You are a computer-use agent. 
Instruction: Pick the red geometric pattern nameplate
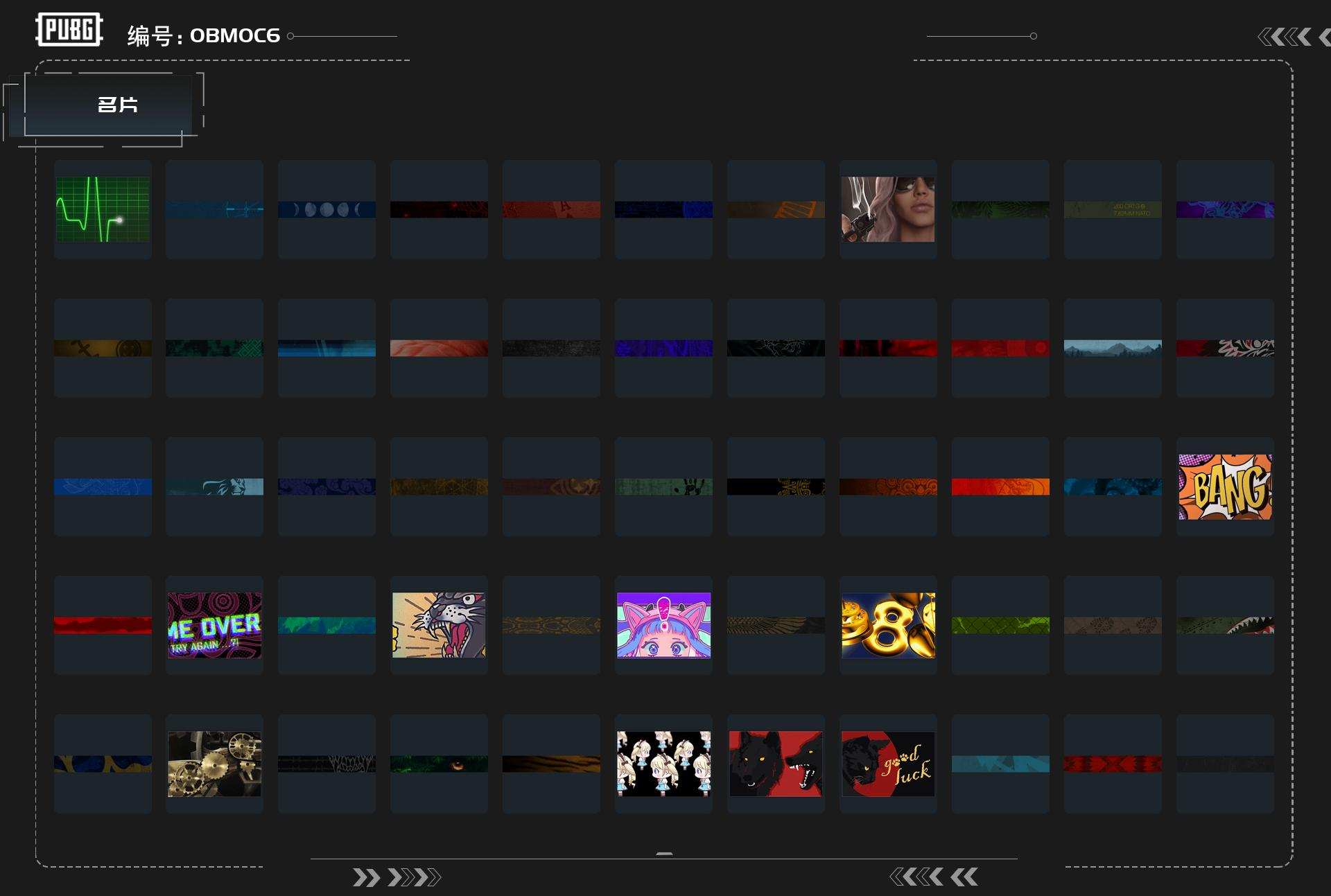click(1113, 764)
